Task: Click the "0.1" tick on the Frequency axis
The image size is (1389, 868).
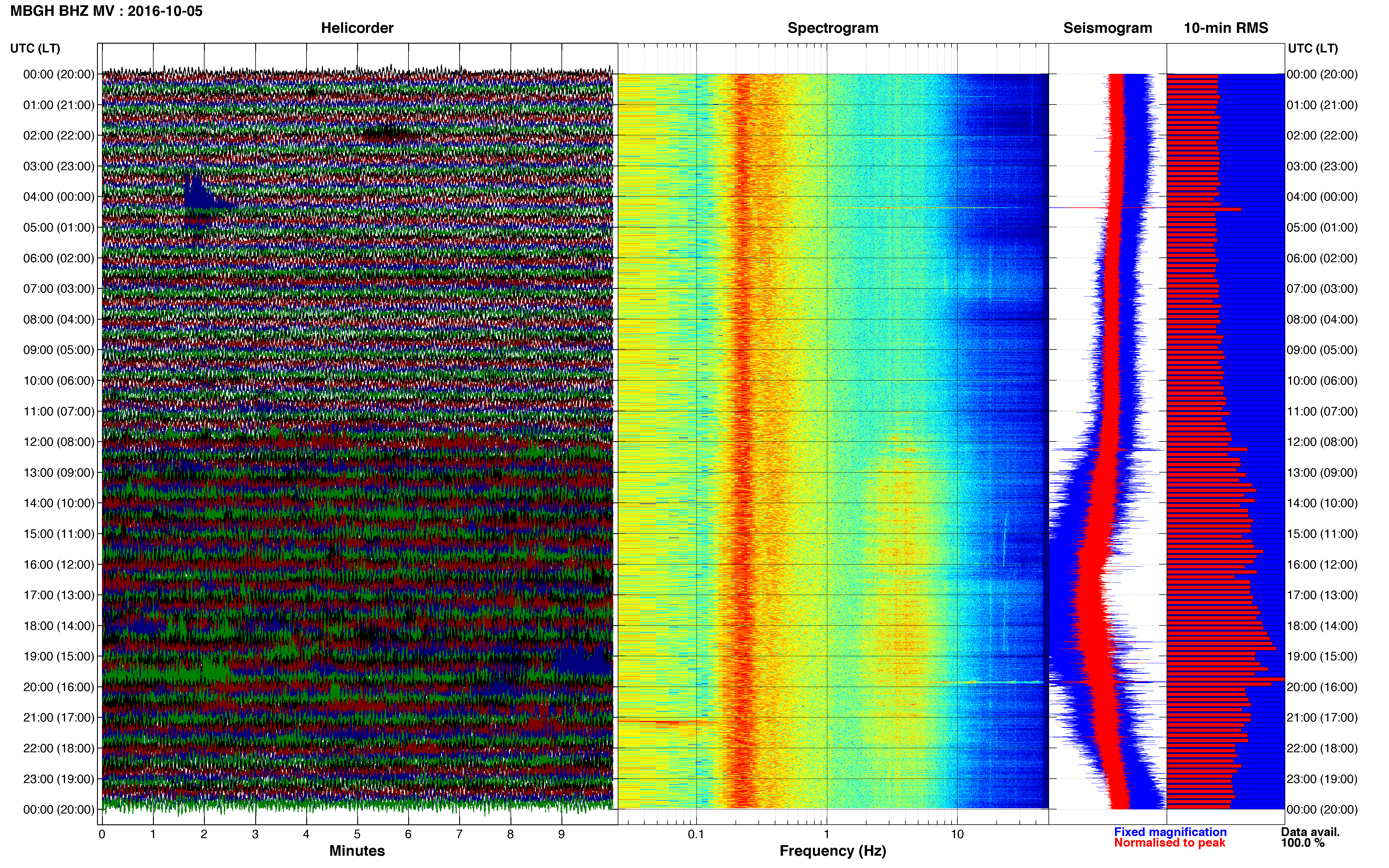Action: click(696, 835)
